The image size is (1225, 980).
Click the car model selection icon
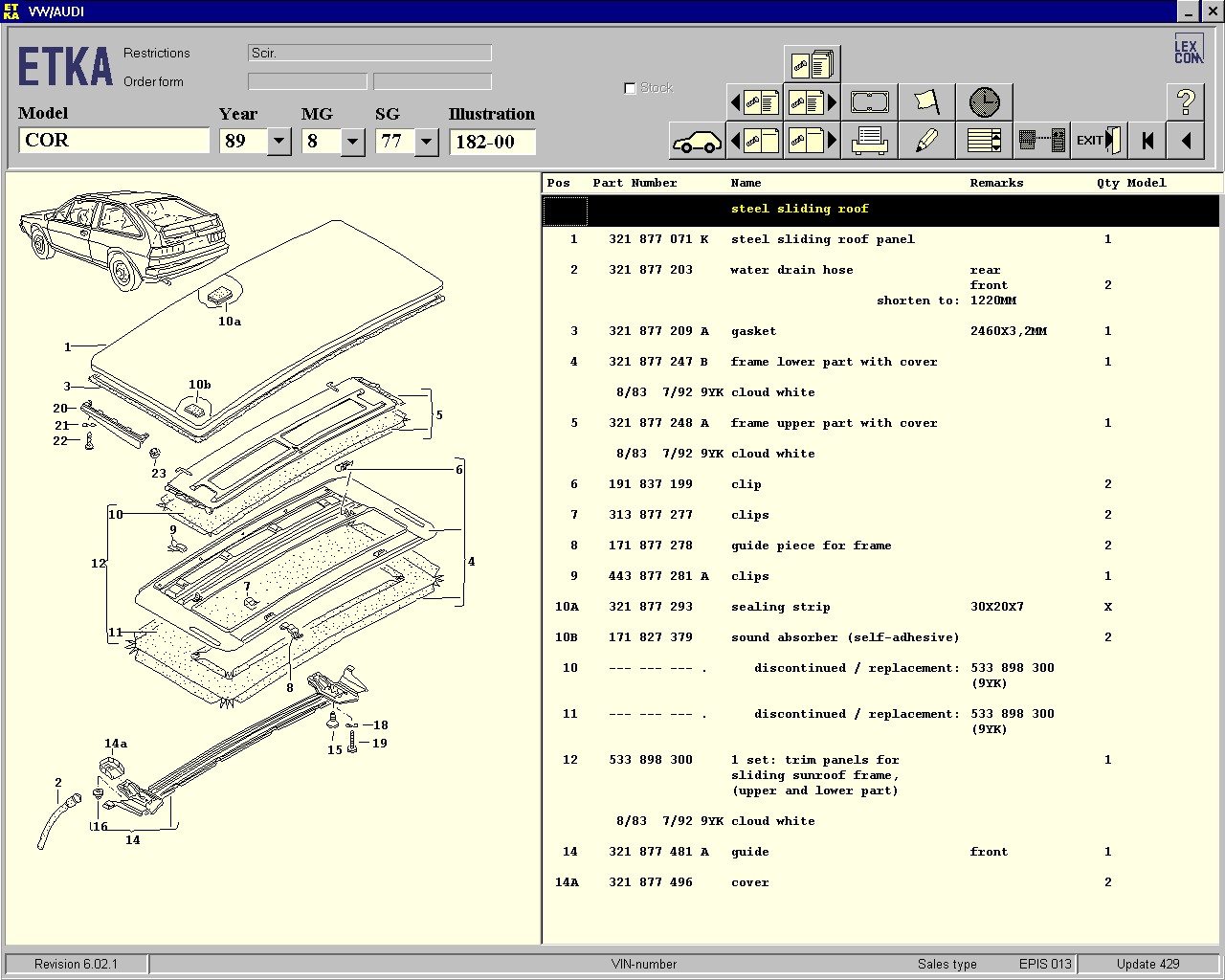697,142
